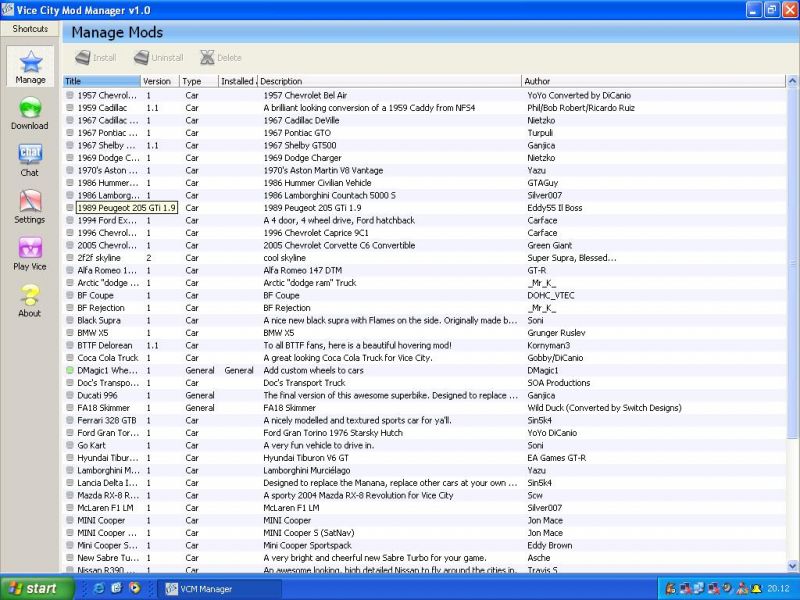Click the VCM Manager taskbar button

click(221, 589)
